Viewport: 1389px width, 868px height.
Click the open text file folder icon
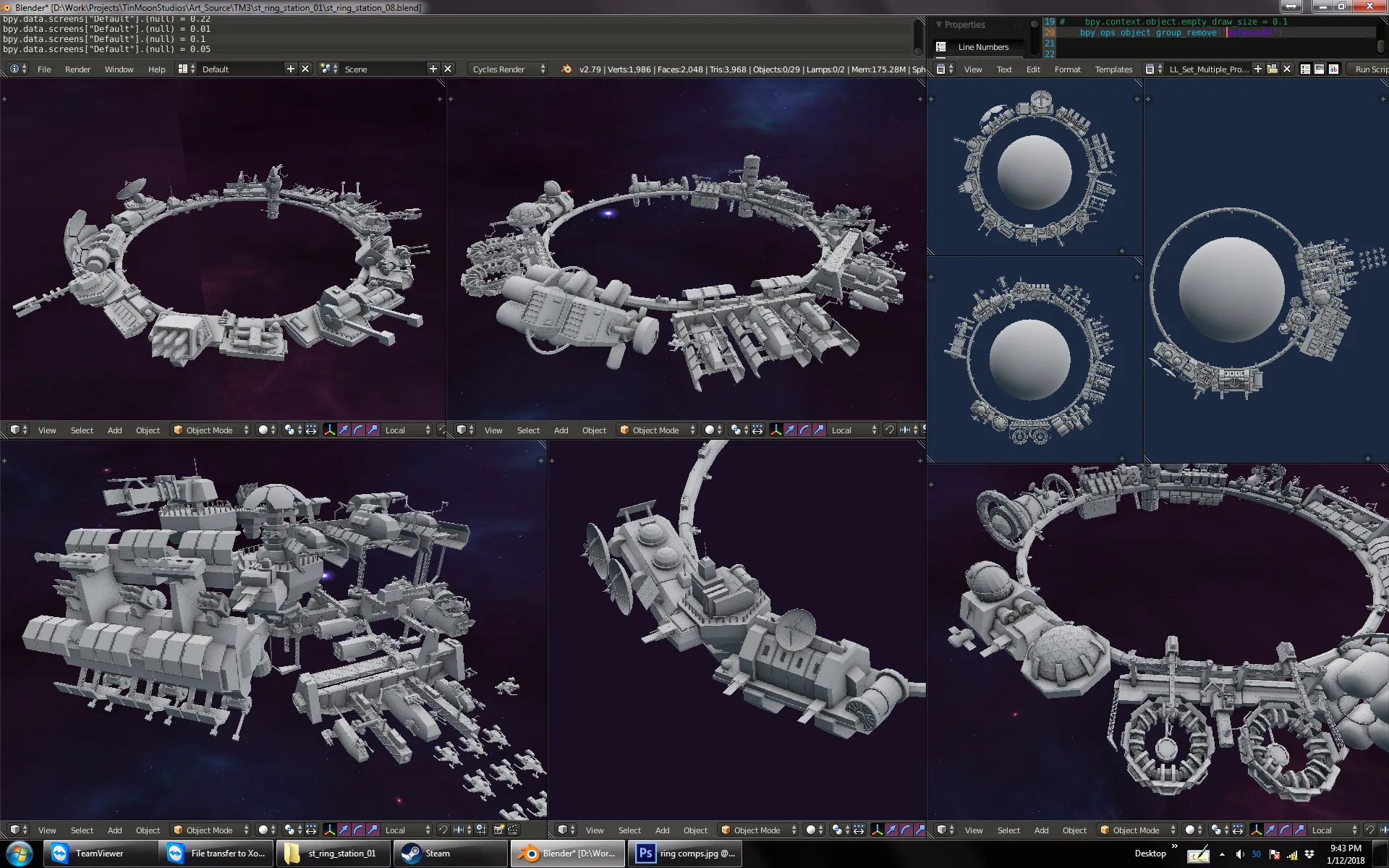1273,69
